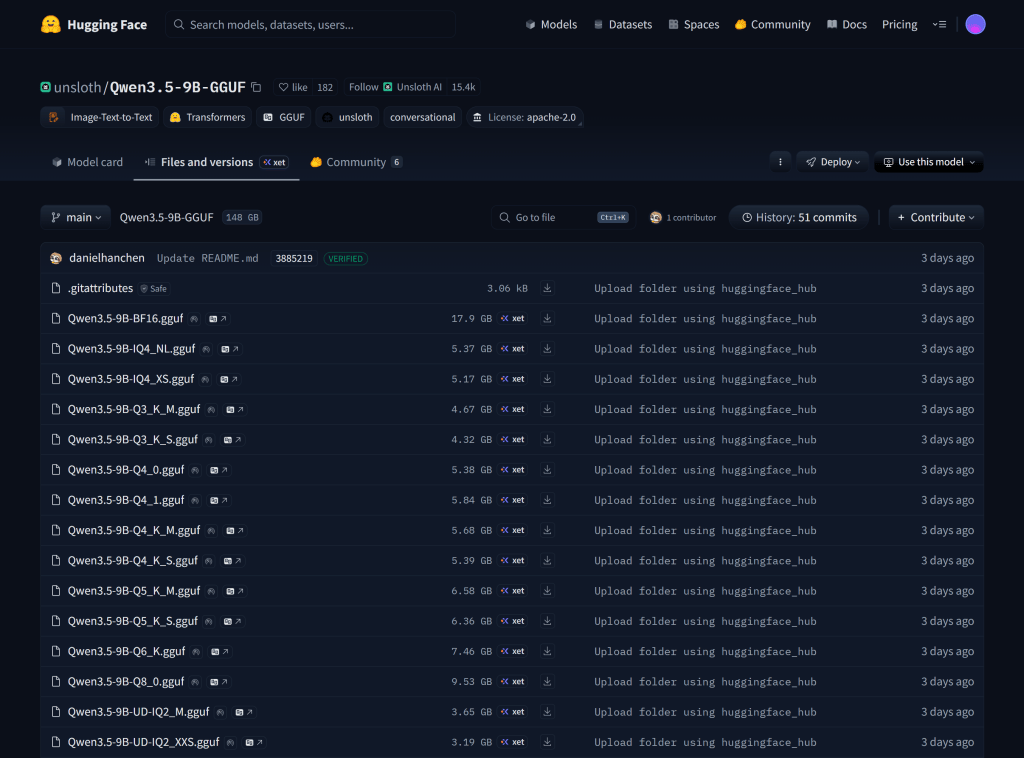
Task: Go to Datasets in the navbar
Action: pos(622,24)
